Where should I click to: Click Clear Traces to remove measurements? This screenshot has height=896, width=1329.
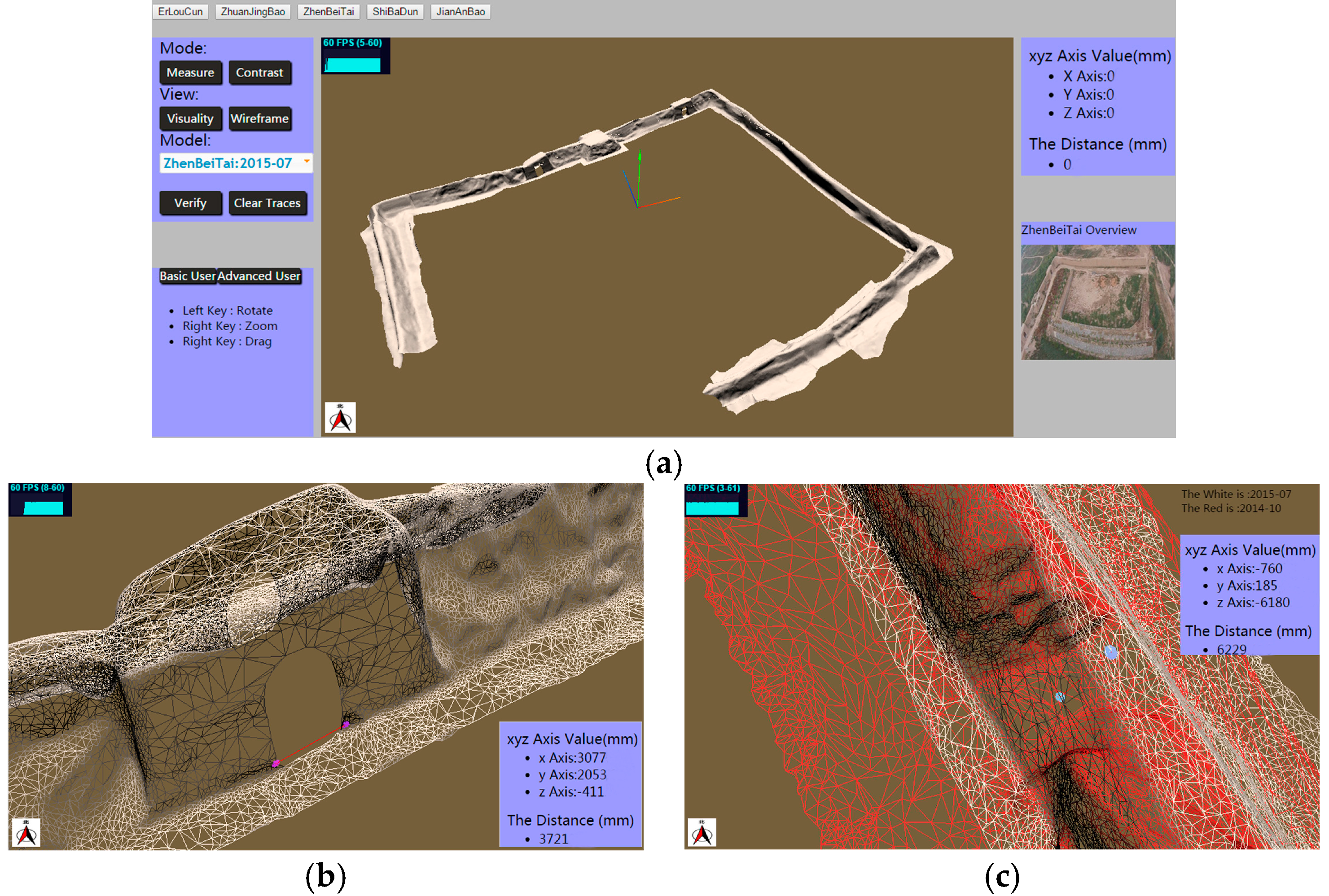(x=268, y=203)
